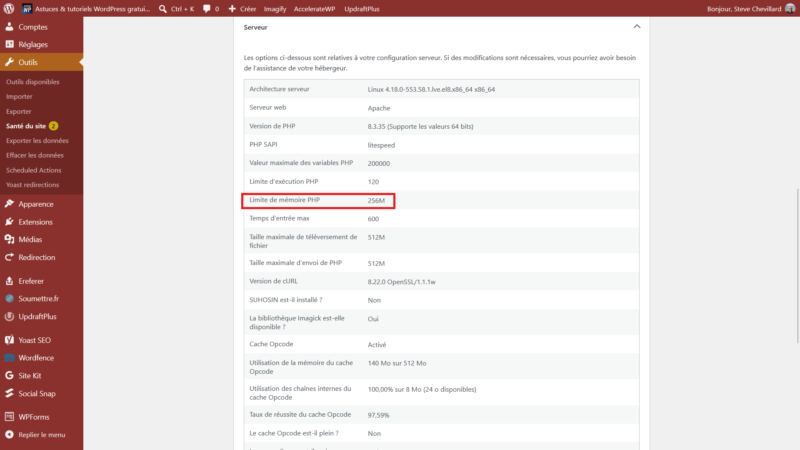Open AccelerateWP in admin bar
The image size is (800, 450).
314,9
